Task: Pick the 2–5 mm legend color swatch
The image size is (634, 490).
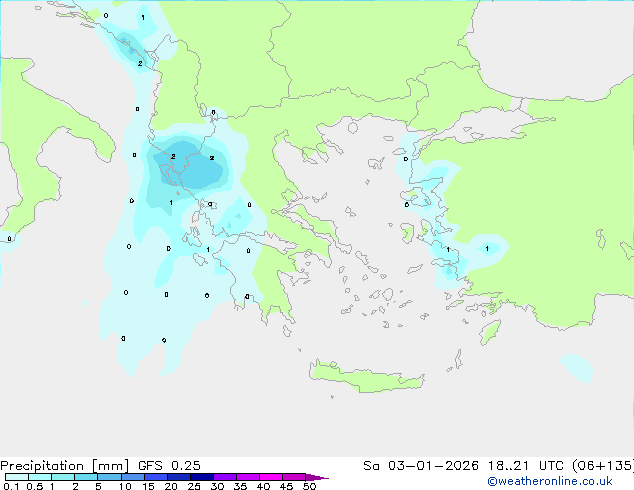Action: 86,477
